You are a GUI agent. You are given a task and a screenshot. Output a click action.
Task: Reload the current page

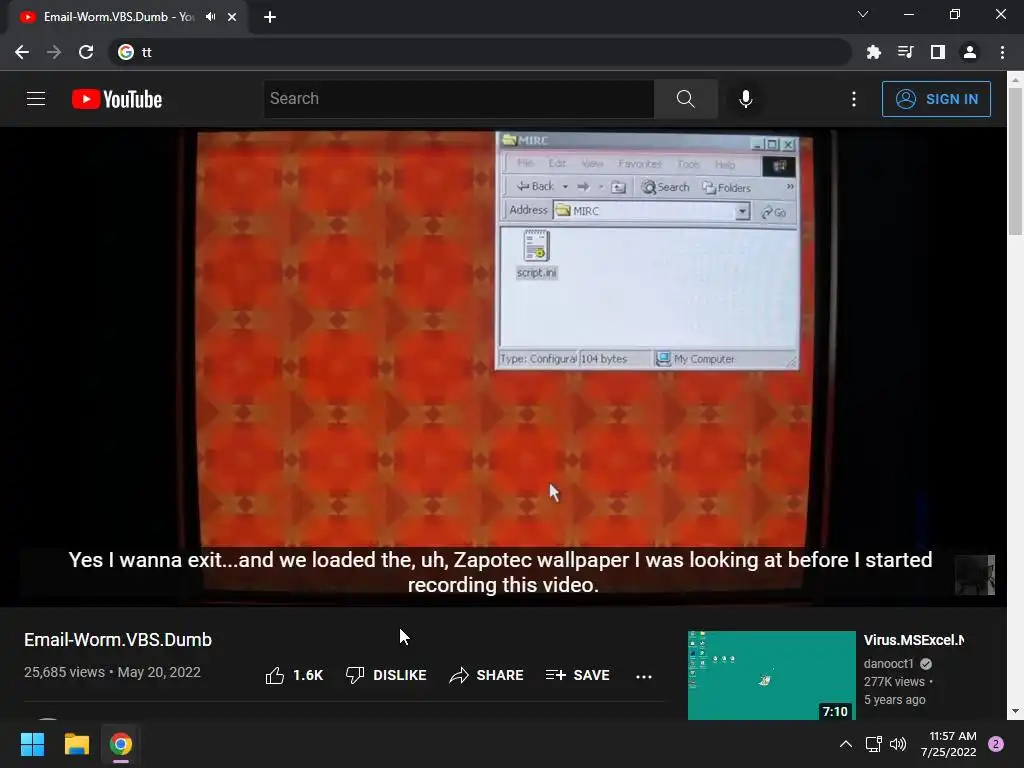[86, 52]
